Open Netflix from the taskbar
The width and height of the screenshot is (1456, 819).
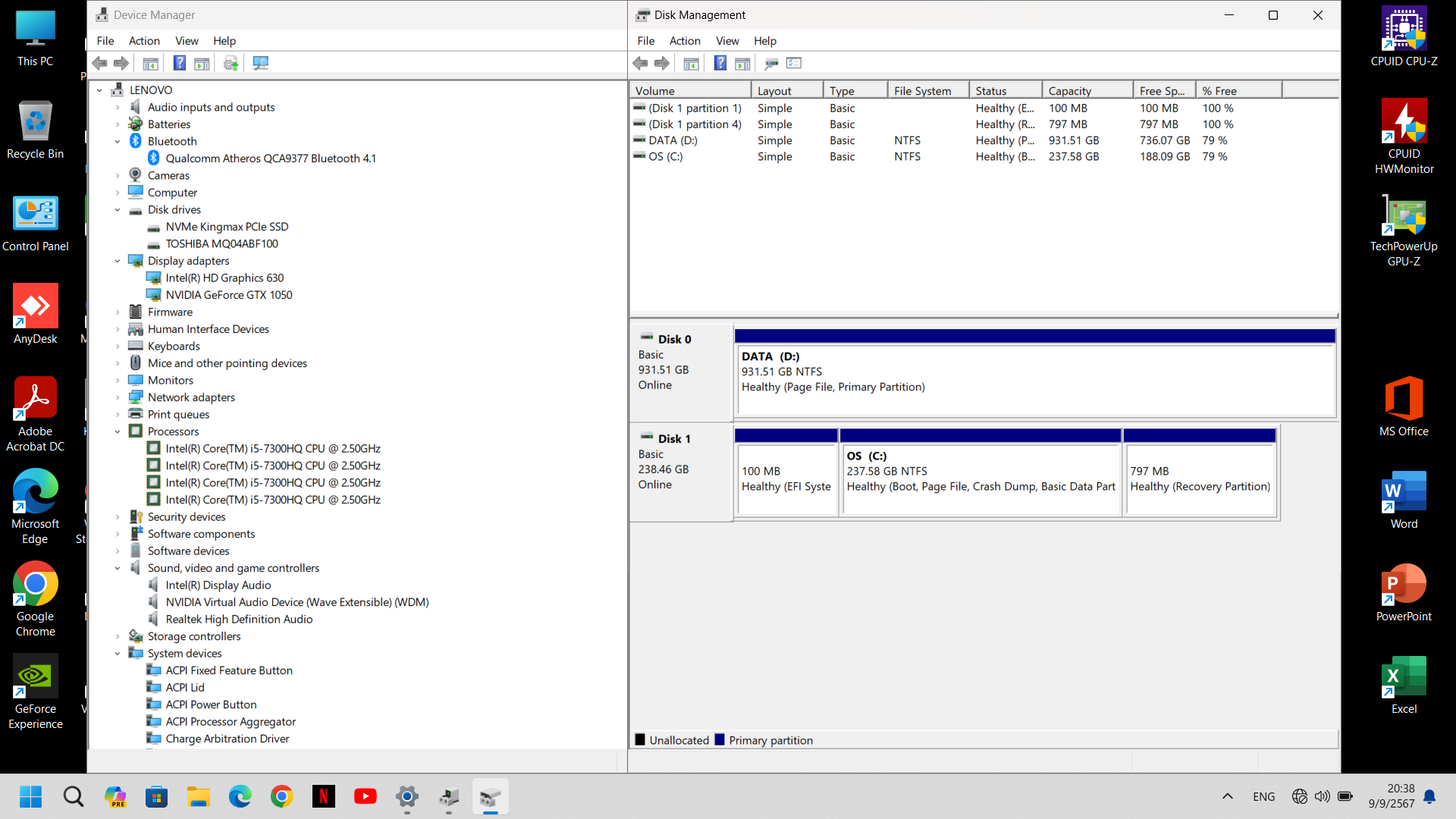(x=324, y=796)
